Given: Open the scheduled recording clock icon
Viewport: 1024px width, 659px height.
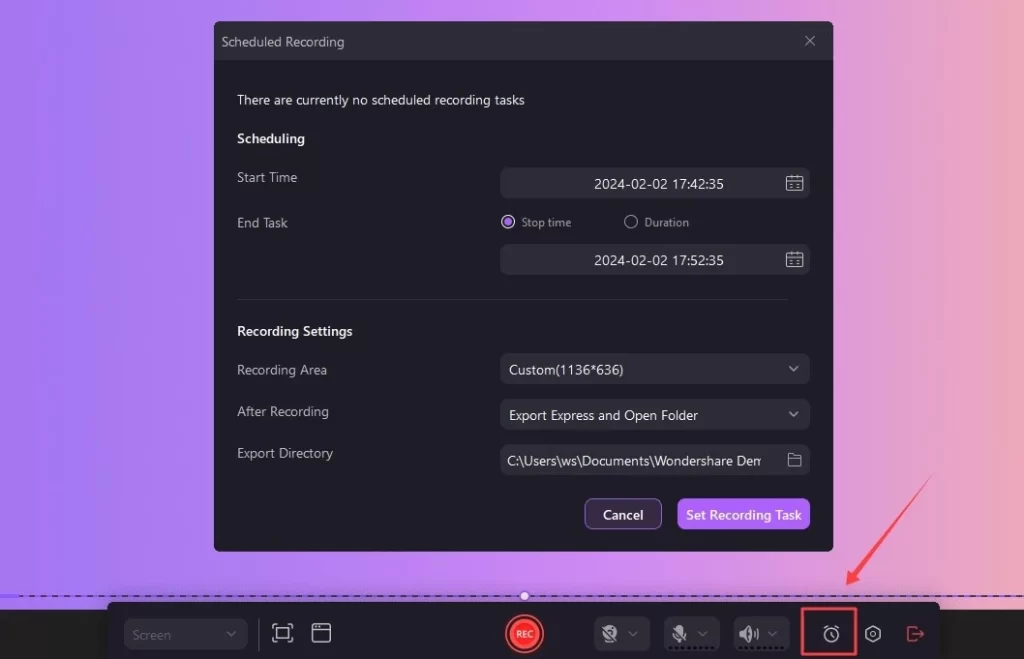Looking at the screenshot, I should coord(831,634).
